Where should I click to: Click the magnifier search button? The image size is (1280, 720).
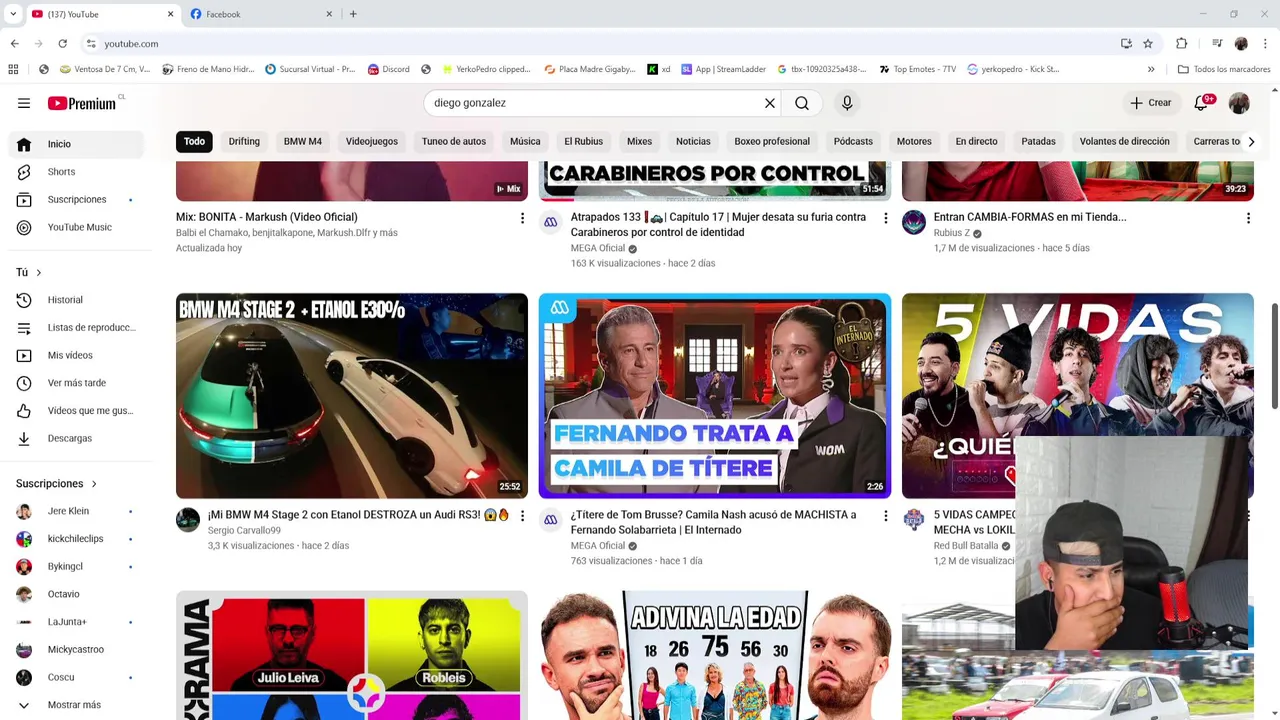pos(802,103)
